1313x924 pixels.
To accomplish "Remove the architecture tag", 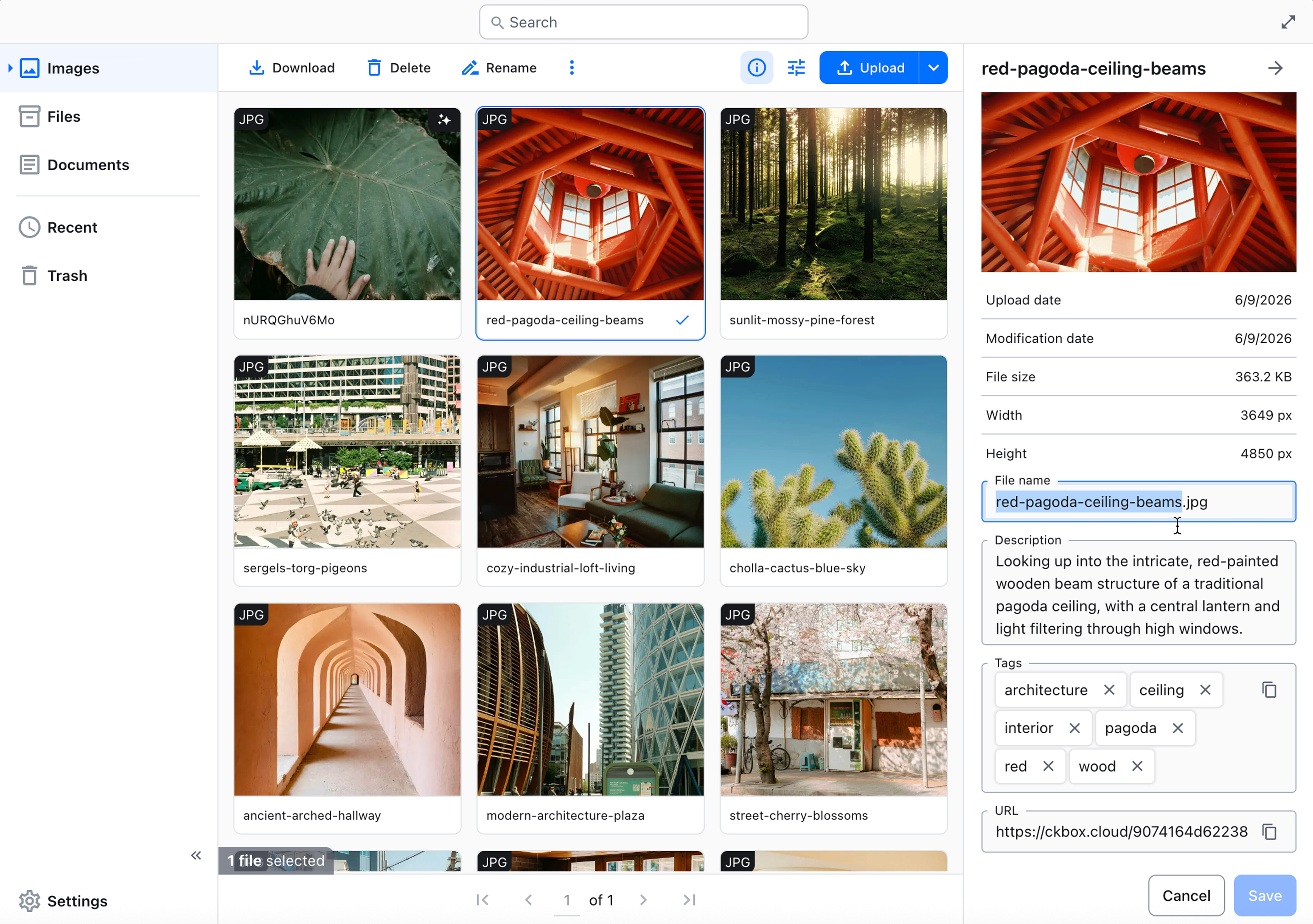I will [1109, 690].
